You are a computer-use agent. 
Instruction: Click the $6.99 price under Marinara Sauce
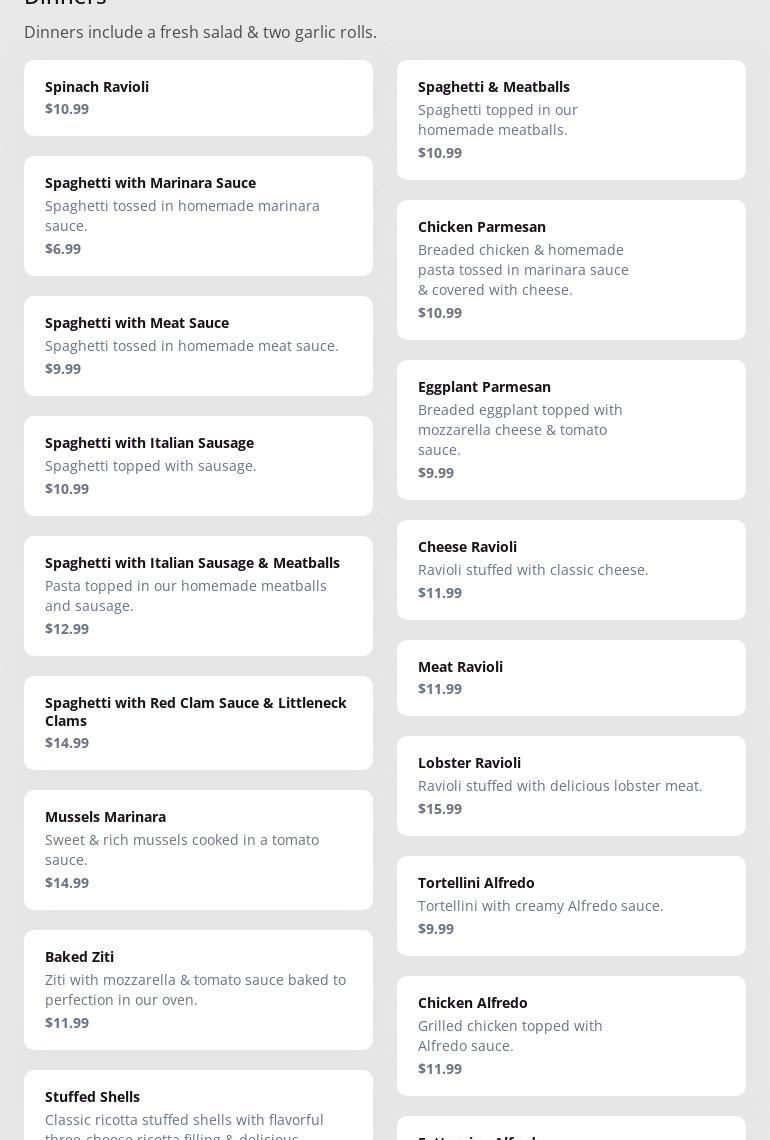pyautogui.click(x=63, y=249)
